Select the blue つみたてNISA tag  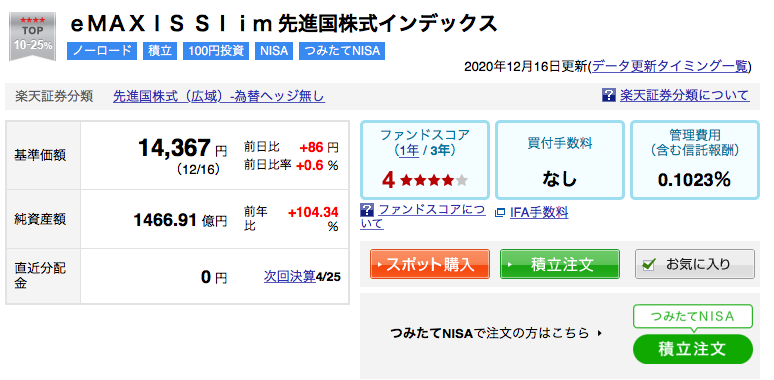pos(342,51)
